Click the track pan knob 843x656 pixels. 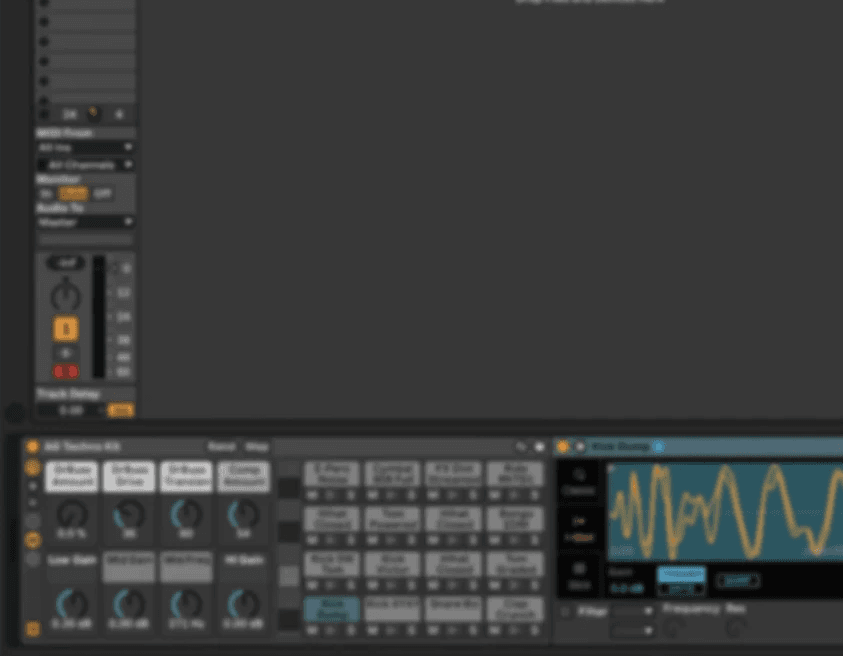[x=66, y=296]
